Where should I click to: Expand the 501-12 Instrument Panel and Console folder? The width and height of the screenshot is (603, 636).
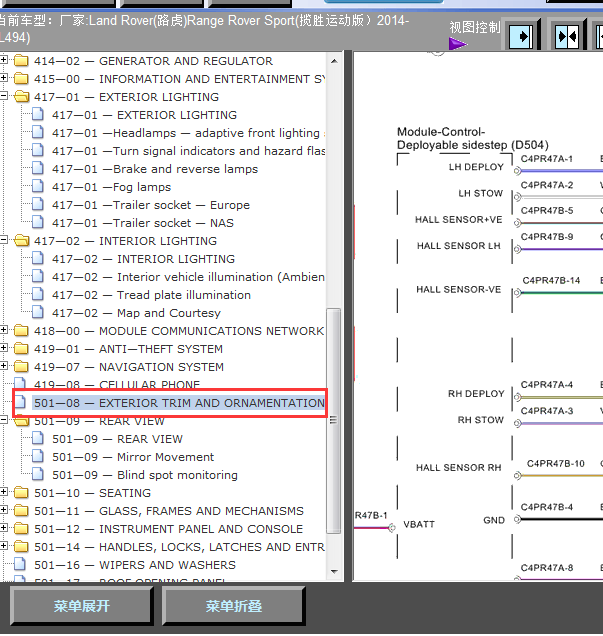coord(4,528)
